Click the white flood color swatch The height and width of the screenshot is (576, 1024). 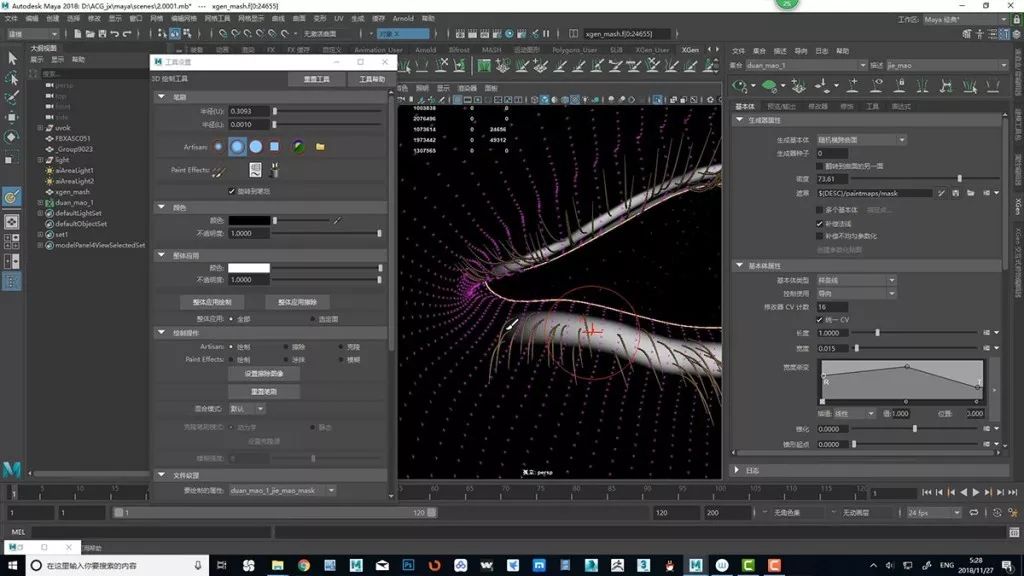coord(249,268)
